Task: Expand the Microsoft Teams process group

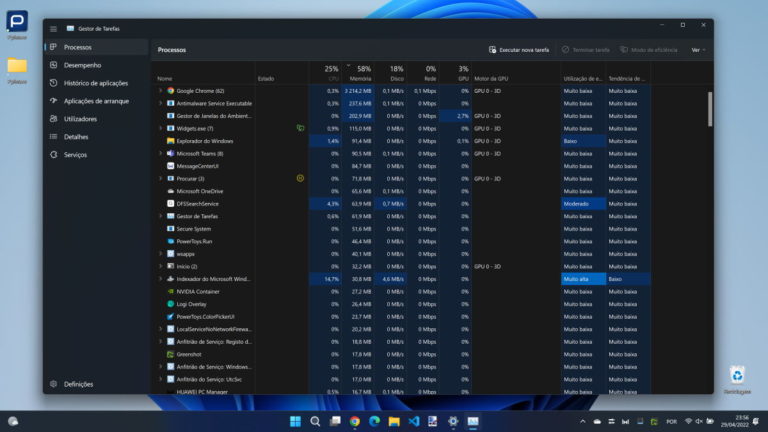Action: [x=160, y=153]
